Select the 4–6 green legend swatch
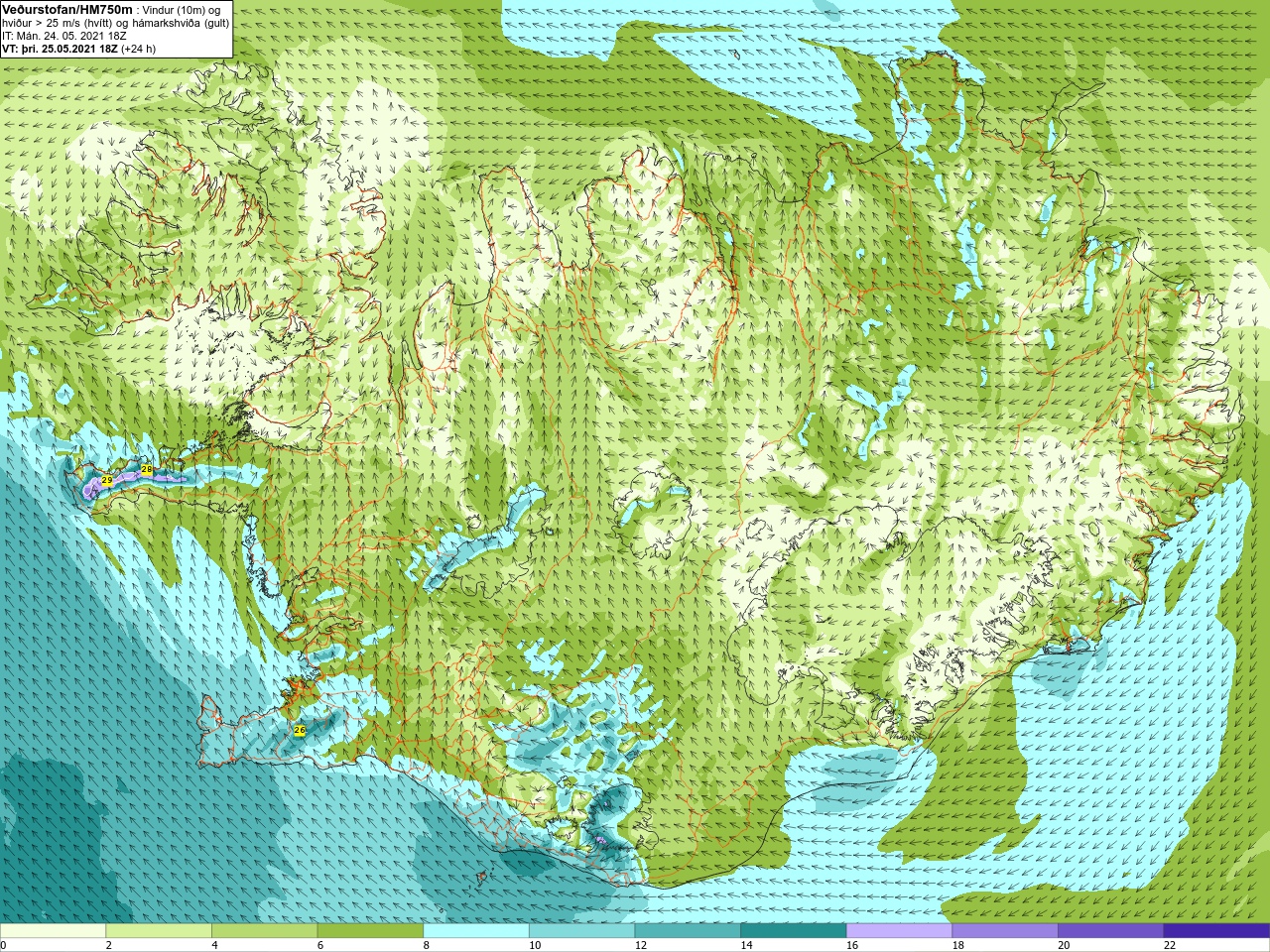The image size is (1270, 952). [265, 931]
